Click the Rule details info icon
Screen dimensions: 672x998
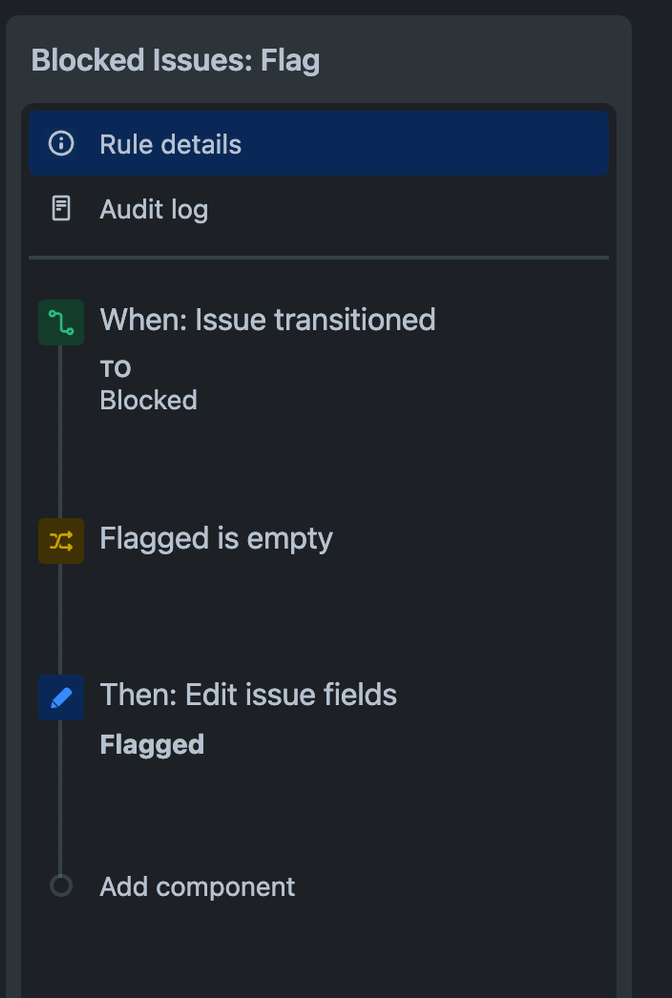[61, 143]
